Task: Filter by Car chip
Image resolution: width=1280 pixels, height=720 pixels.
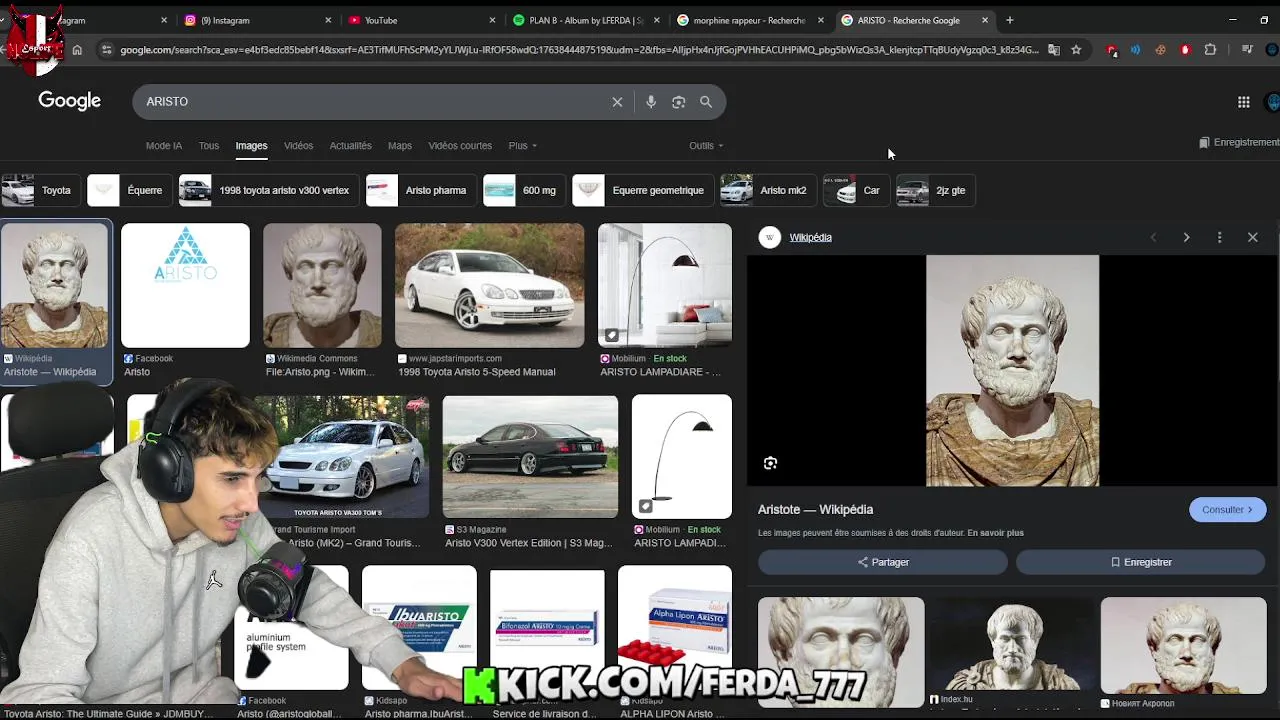Action: click(x=855, y=190)
